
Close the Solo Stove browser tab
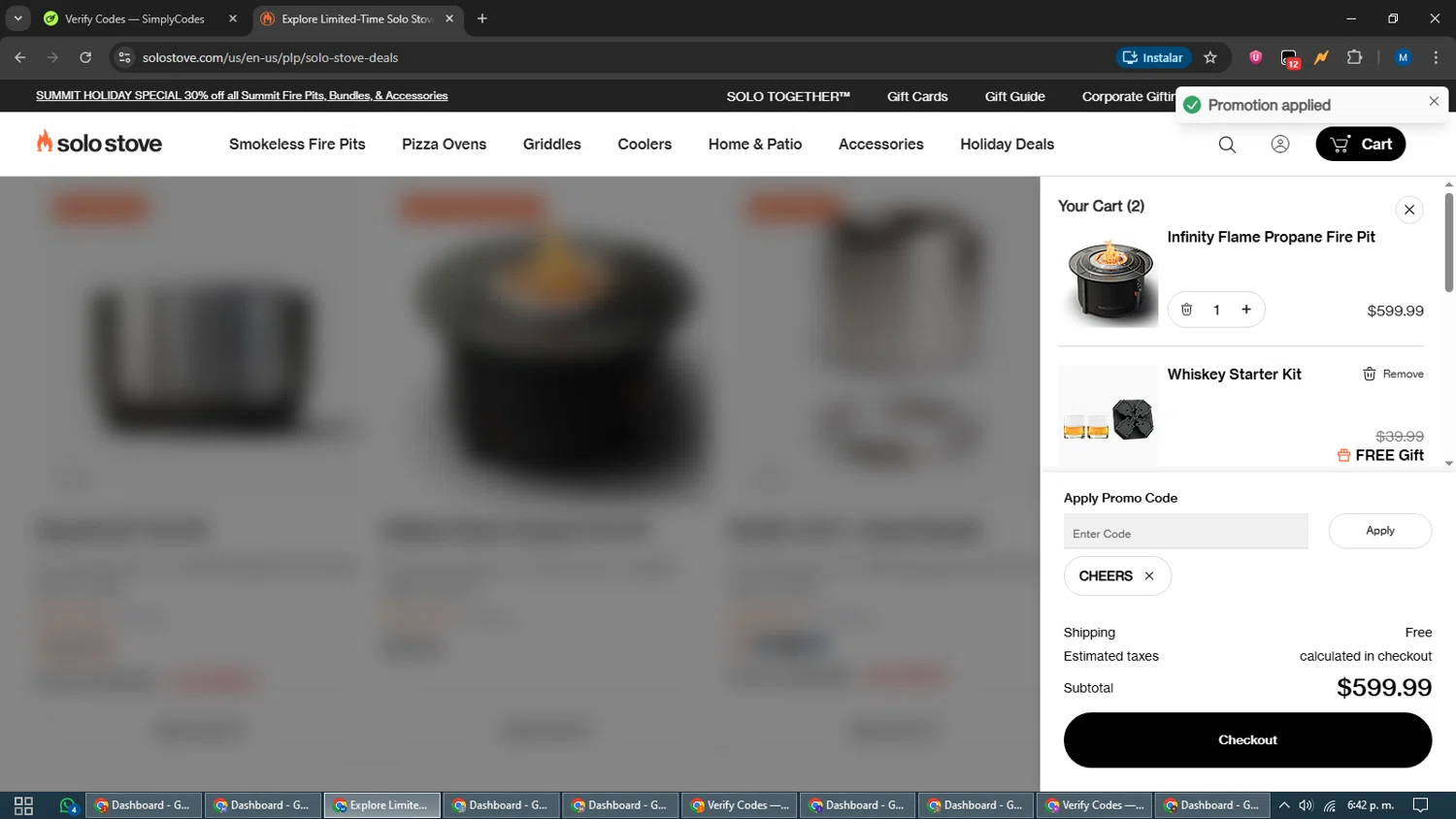pos(449,18)
